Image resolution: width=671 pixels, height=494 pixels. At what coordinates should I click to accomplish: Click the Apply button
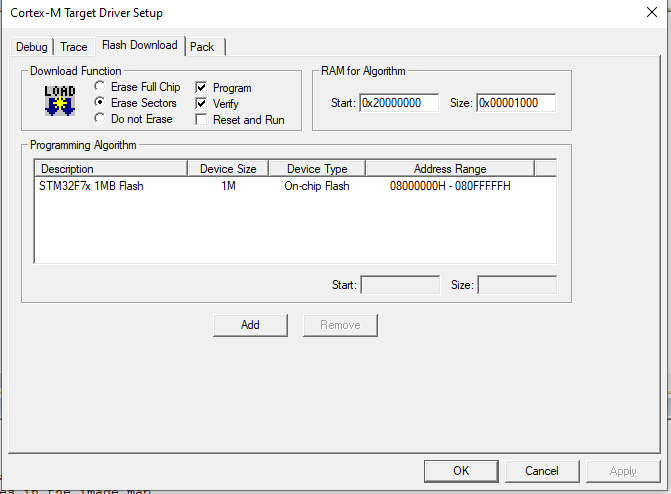click(x=623, y=471)
